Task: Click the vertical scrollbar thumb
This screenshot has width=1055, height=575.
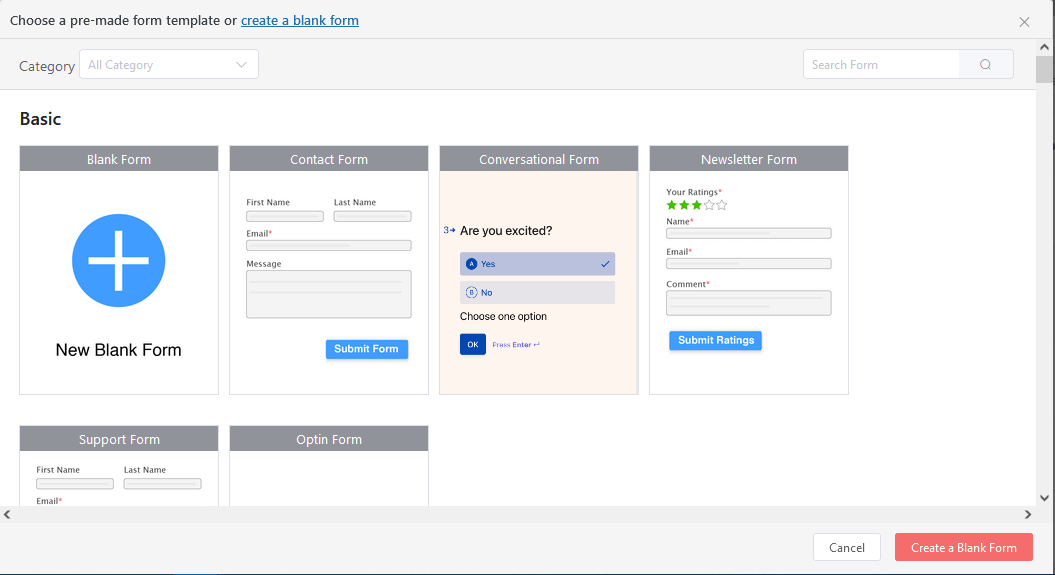Action: [x=1044, y=70]
